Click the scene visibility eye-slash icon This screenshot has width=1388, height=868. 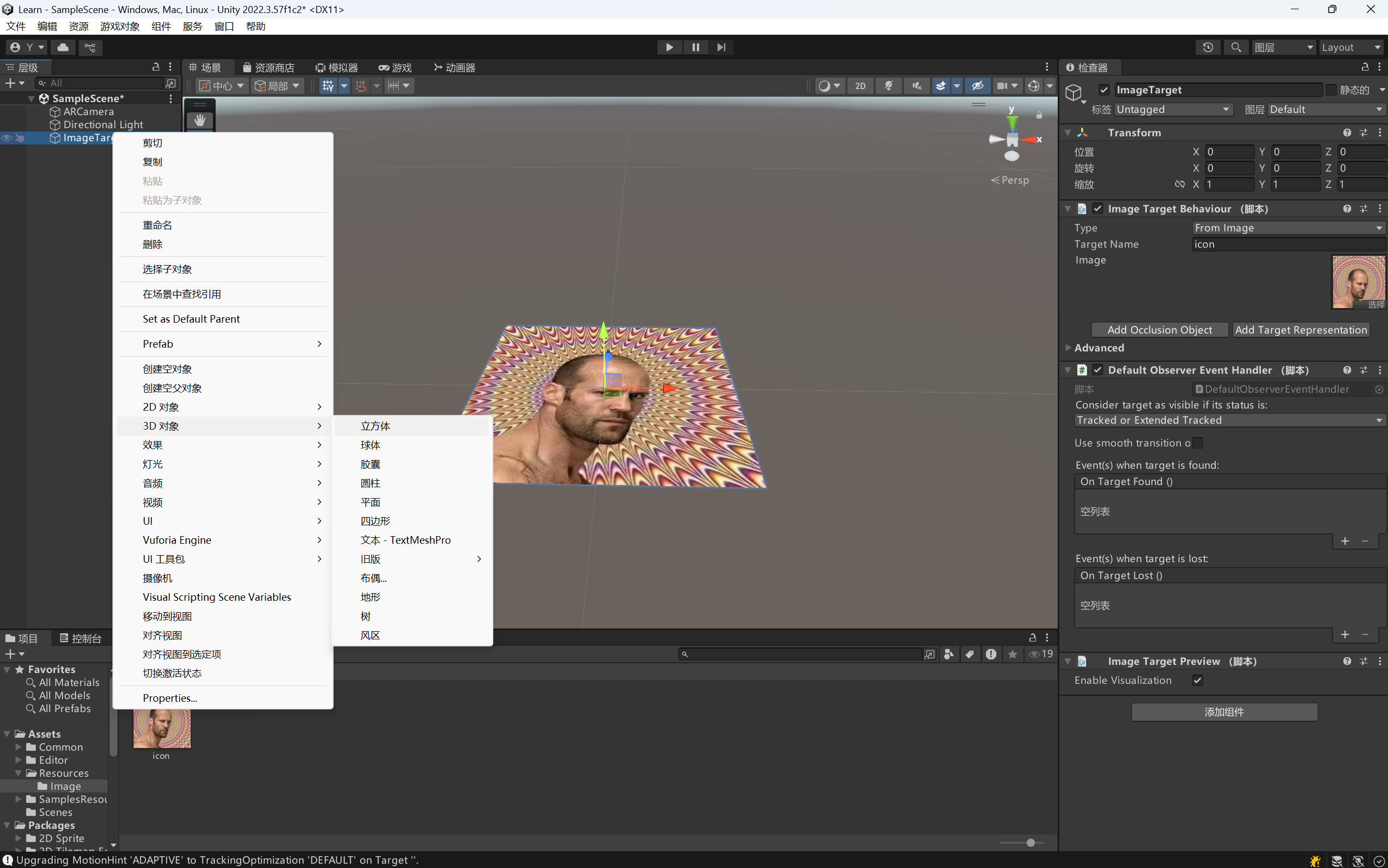point(977,85)
